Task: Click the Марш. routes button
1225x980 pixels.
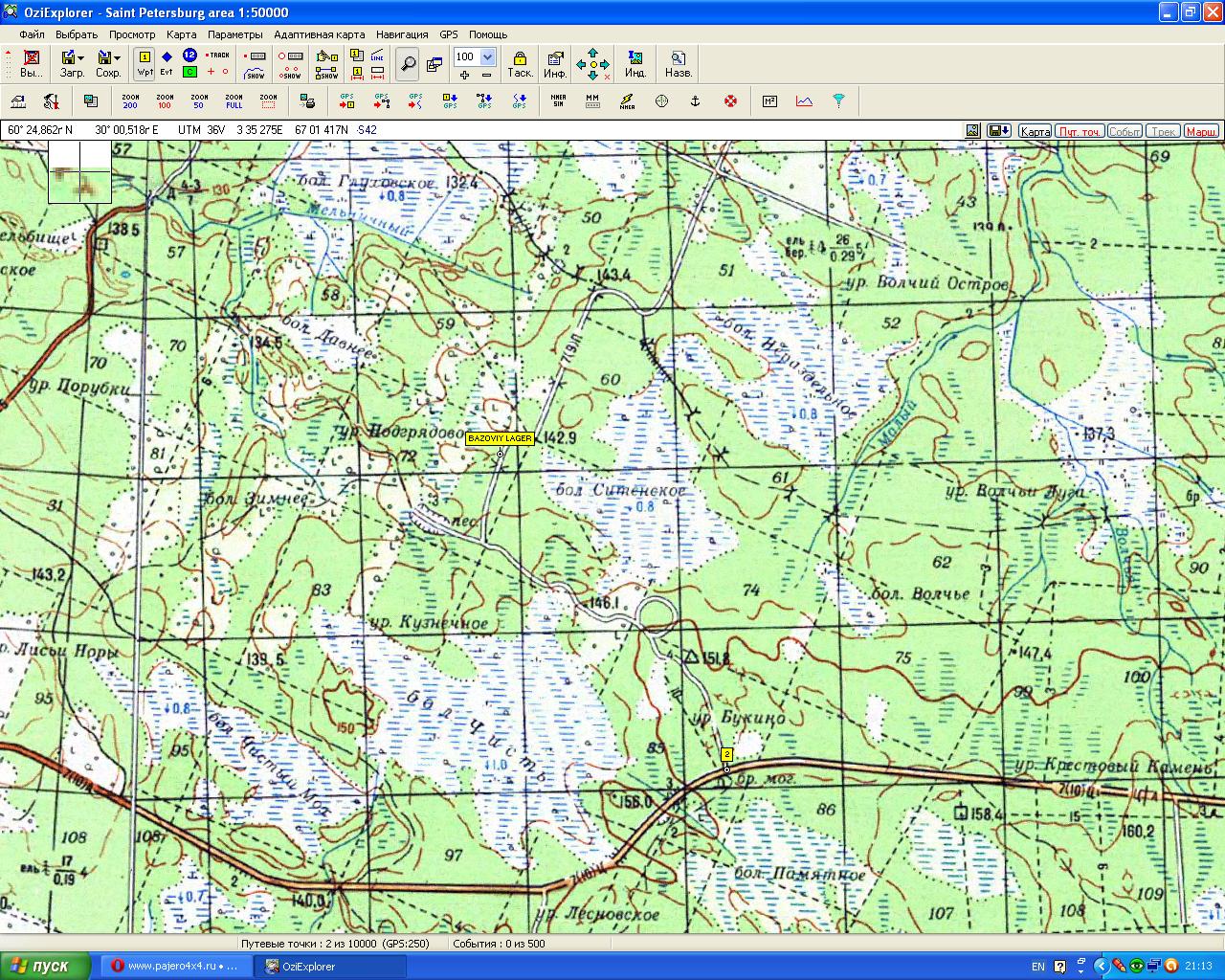Action: (x=1201, y=131)
